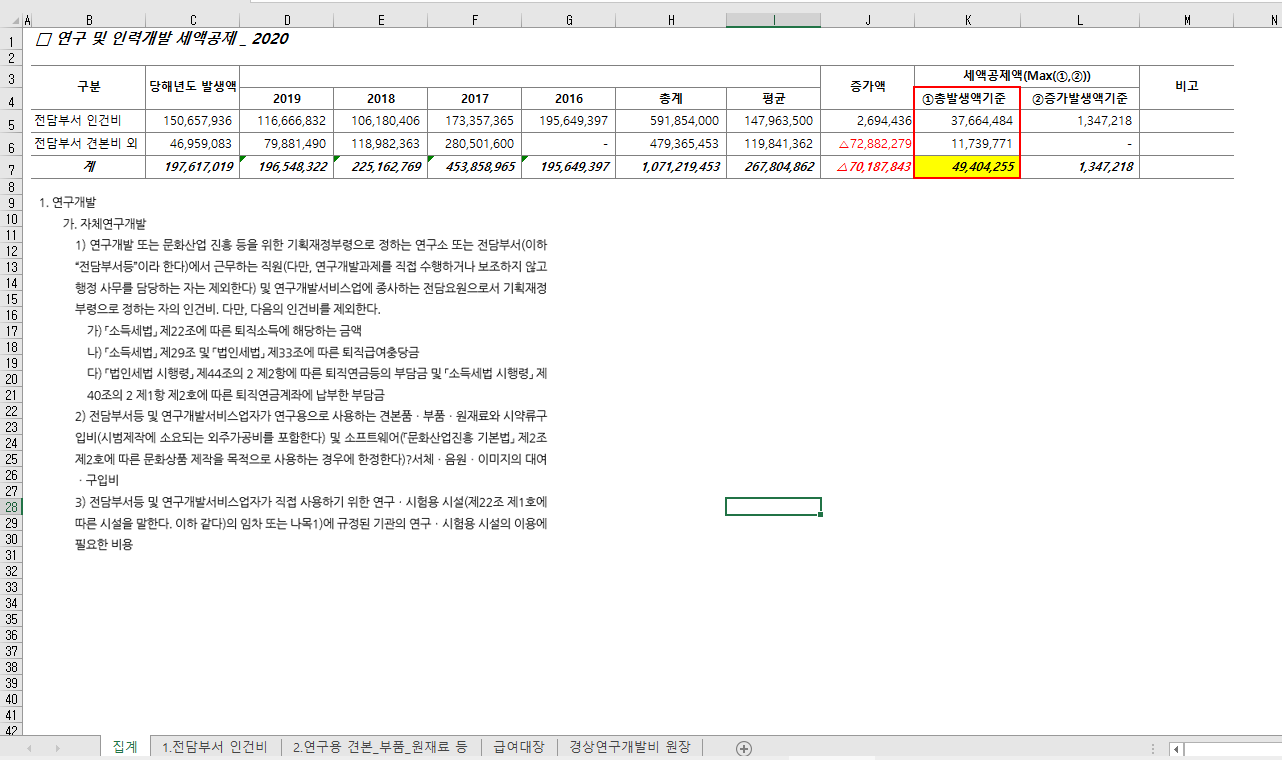Switch to the 급여대장 sheet tab

[518, 747]
